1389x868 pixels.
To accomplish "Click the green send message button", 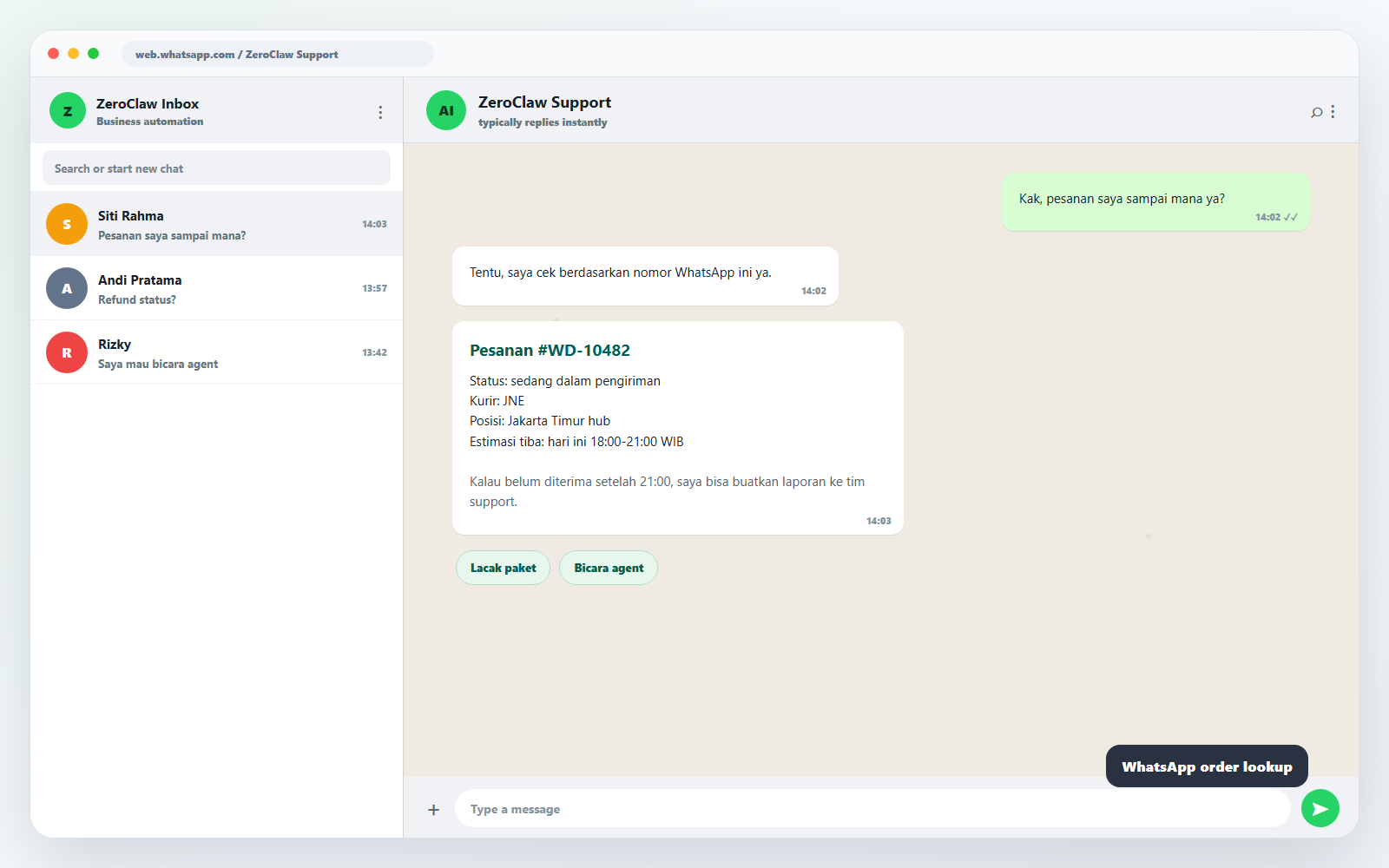I will (x=1320, y=809).
